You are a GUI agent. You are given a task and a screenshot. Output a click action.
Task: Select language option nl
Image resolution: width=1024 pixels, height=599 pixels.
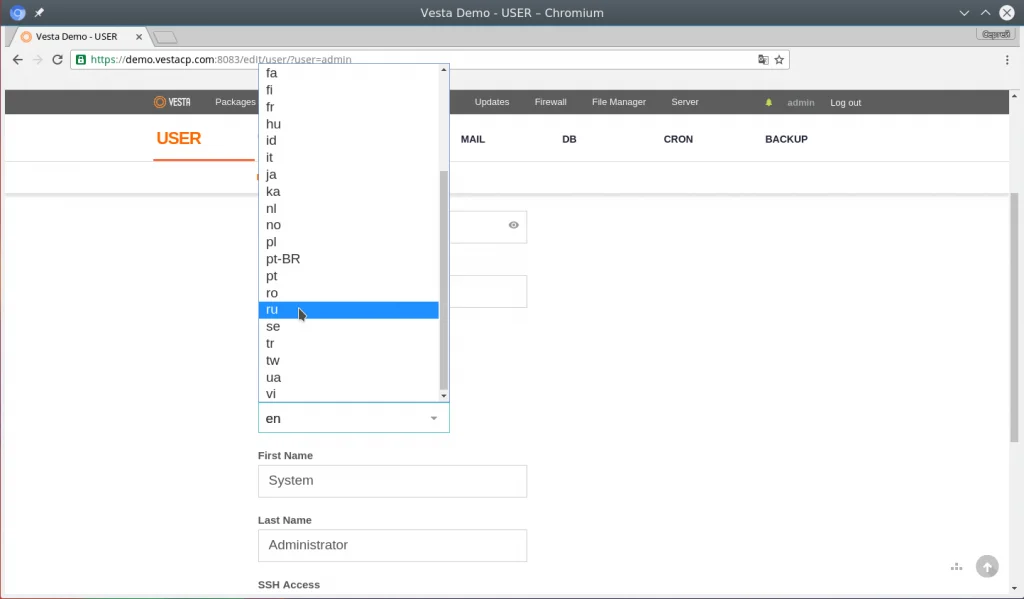pos(349,208)
